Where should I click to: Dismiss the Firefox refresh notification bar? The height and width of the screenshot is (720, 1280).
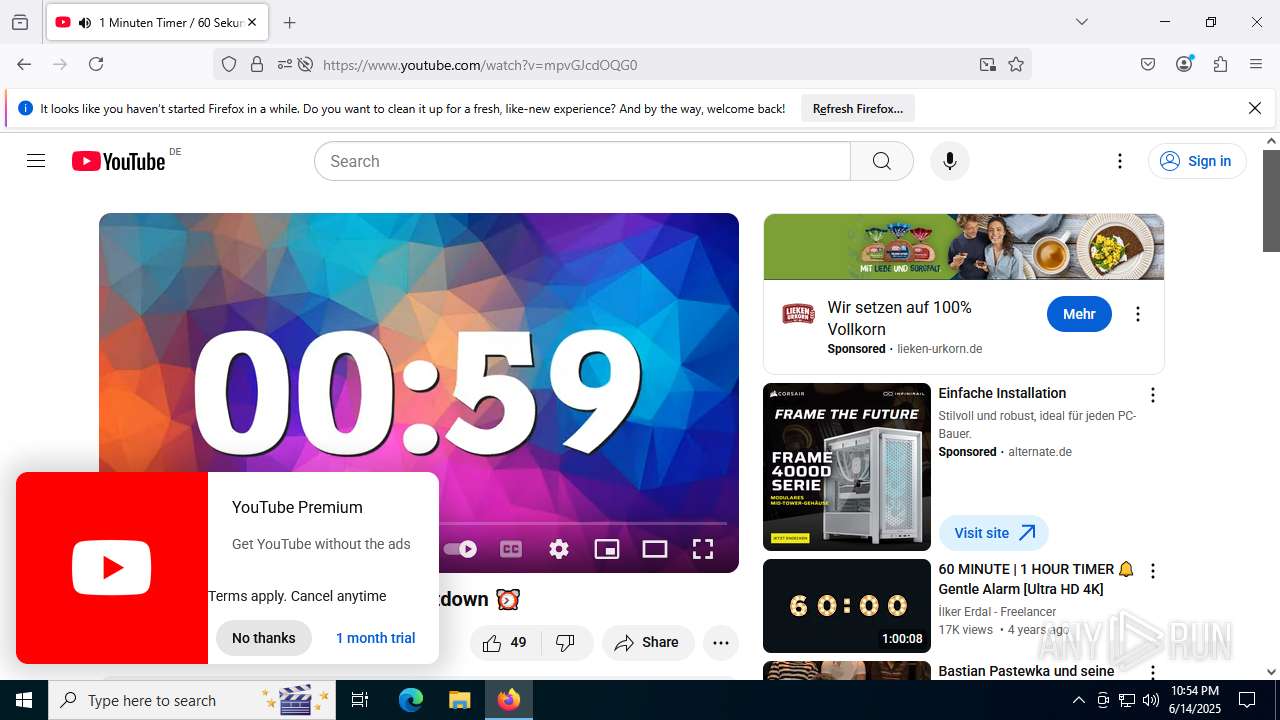[1255, 108]
